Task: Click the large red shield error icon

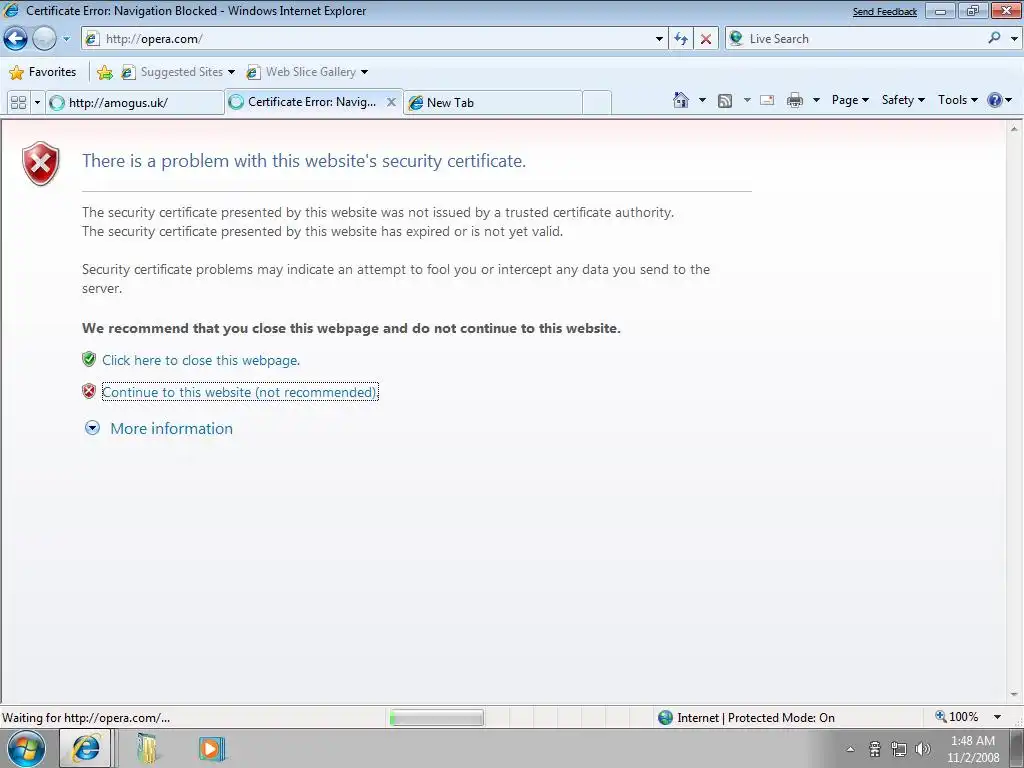Action: pos(40,163)
